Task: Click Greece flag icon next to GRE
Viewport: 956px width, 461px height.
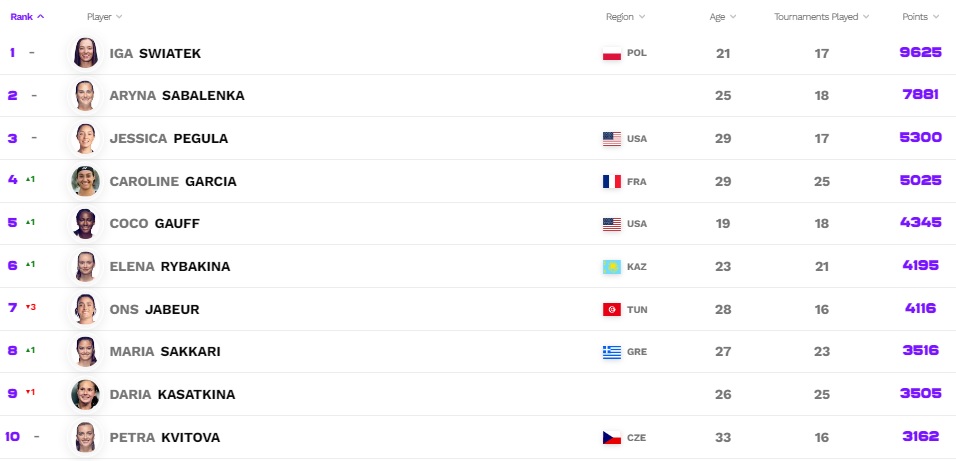Action: [612, 352]
